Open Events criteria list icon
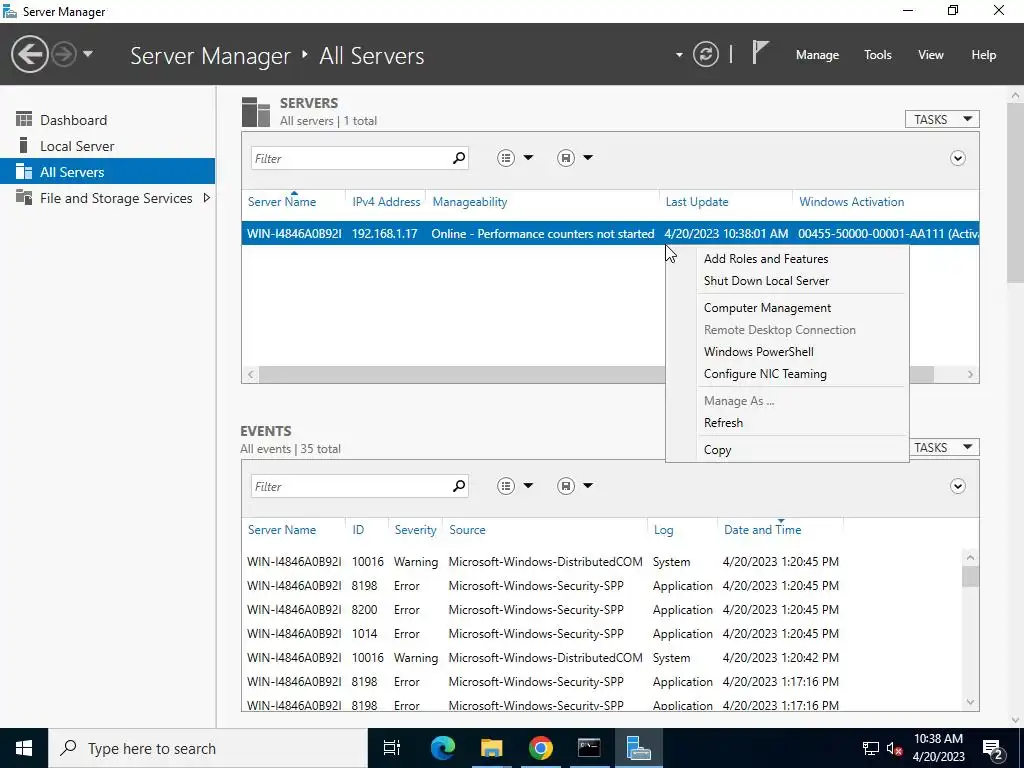The width and height of the screenshot is (1024, 768). (506, 486)
